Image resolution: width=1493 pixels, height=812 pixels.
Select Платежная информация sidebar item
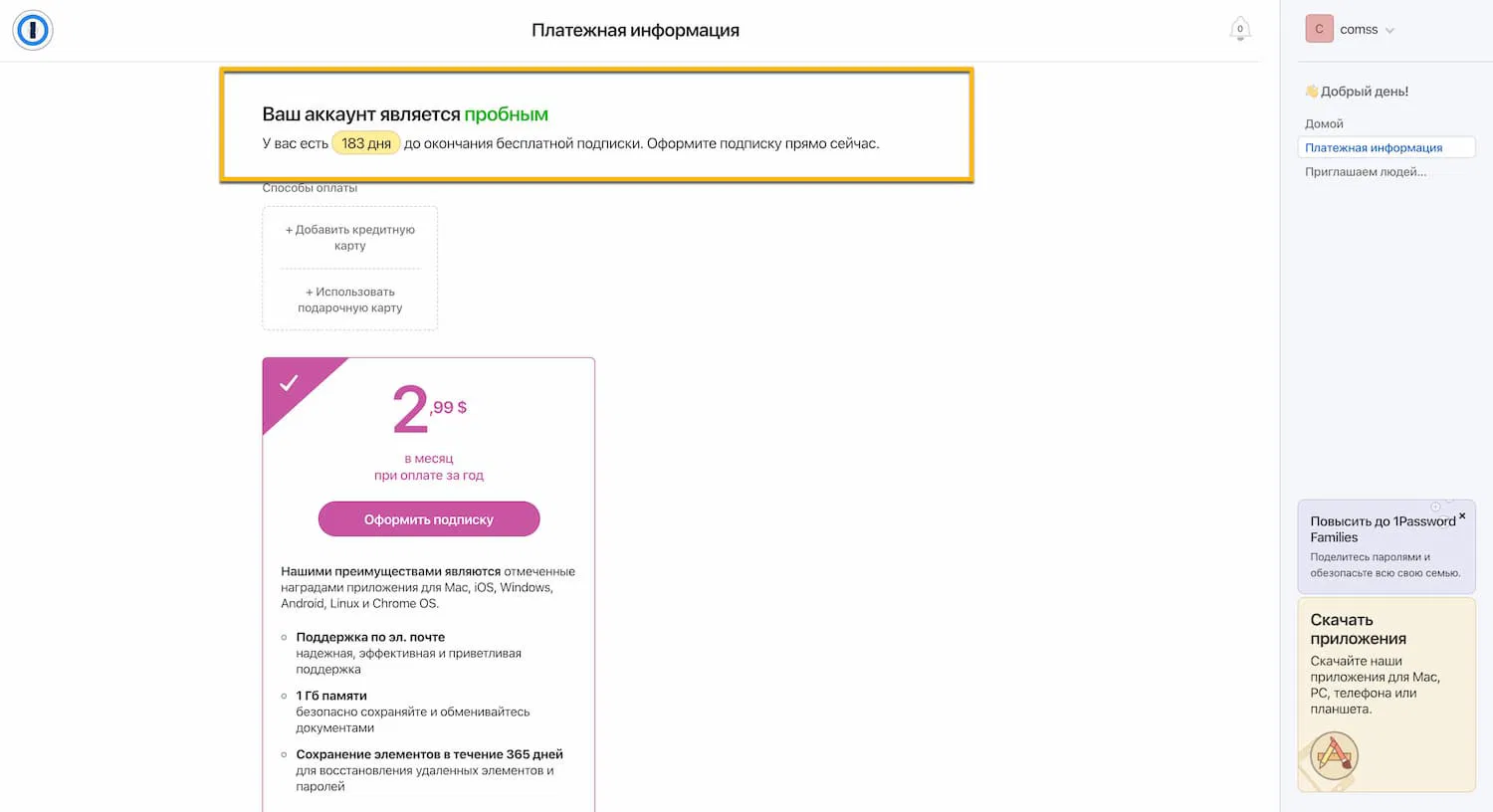coord(1374,147)
